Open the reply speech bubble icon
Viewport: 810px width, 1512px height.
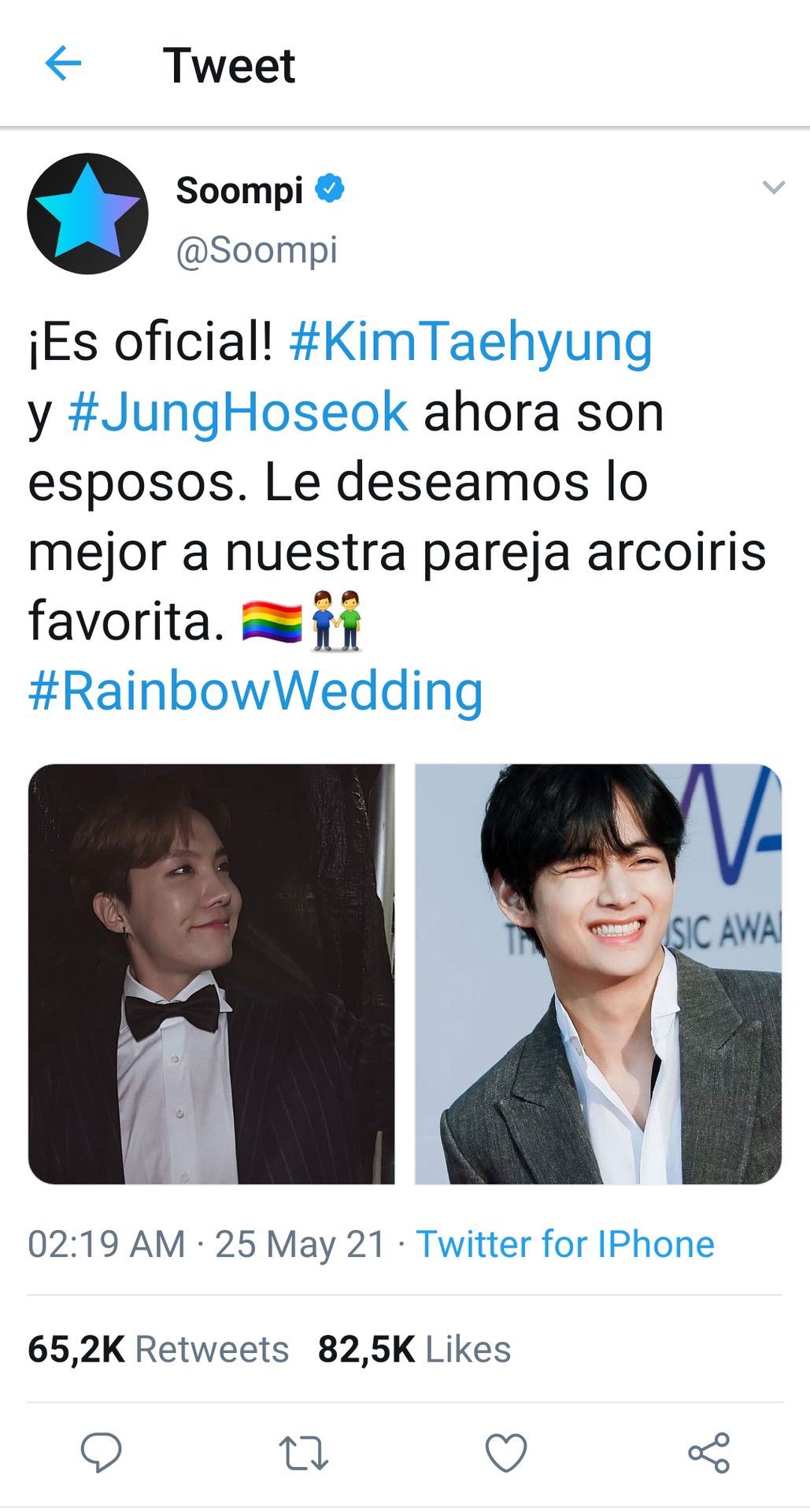coord(102,1453)
